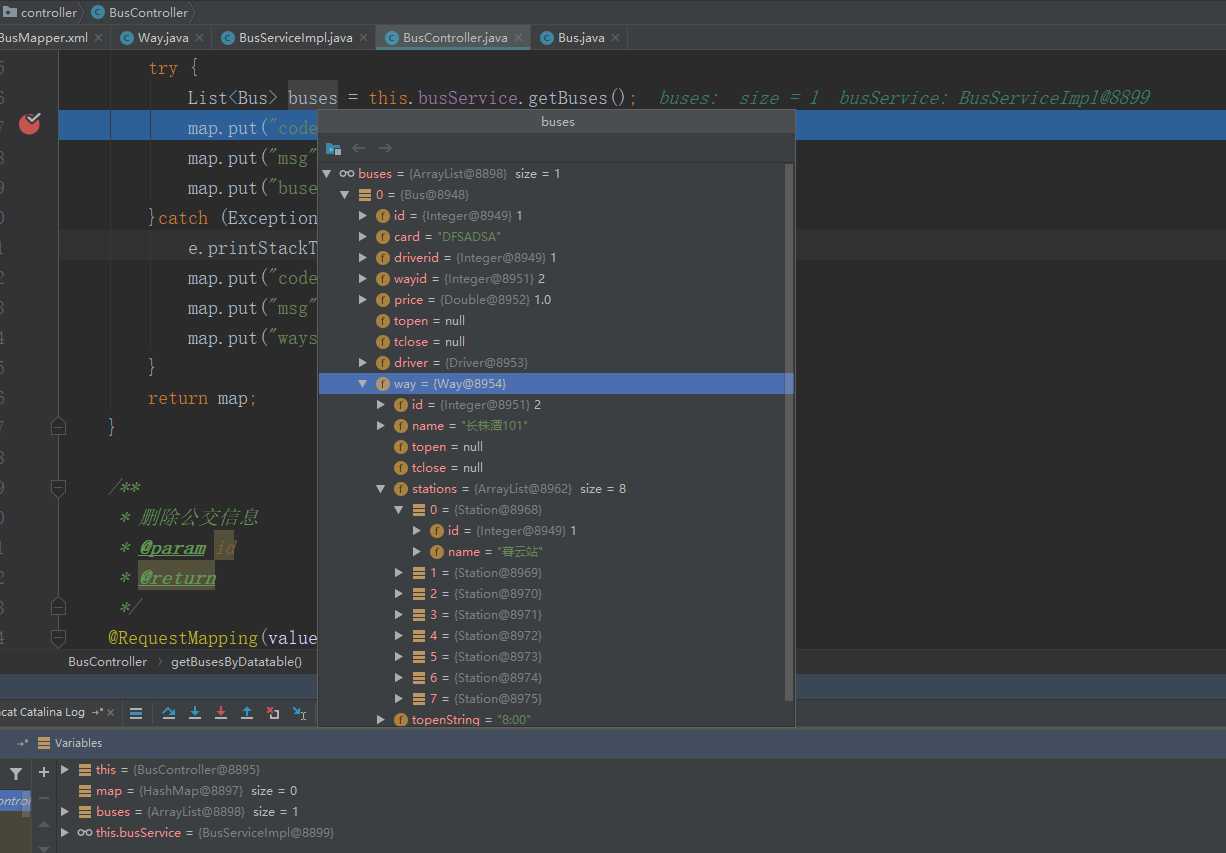Click the getBuses() method call in code
The image size is (1226, 853).
point(582,98)
